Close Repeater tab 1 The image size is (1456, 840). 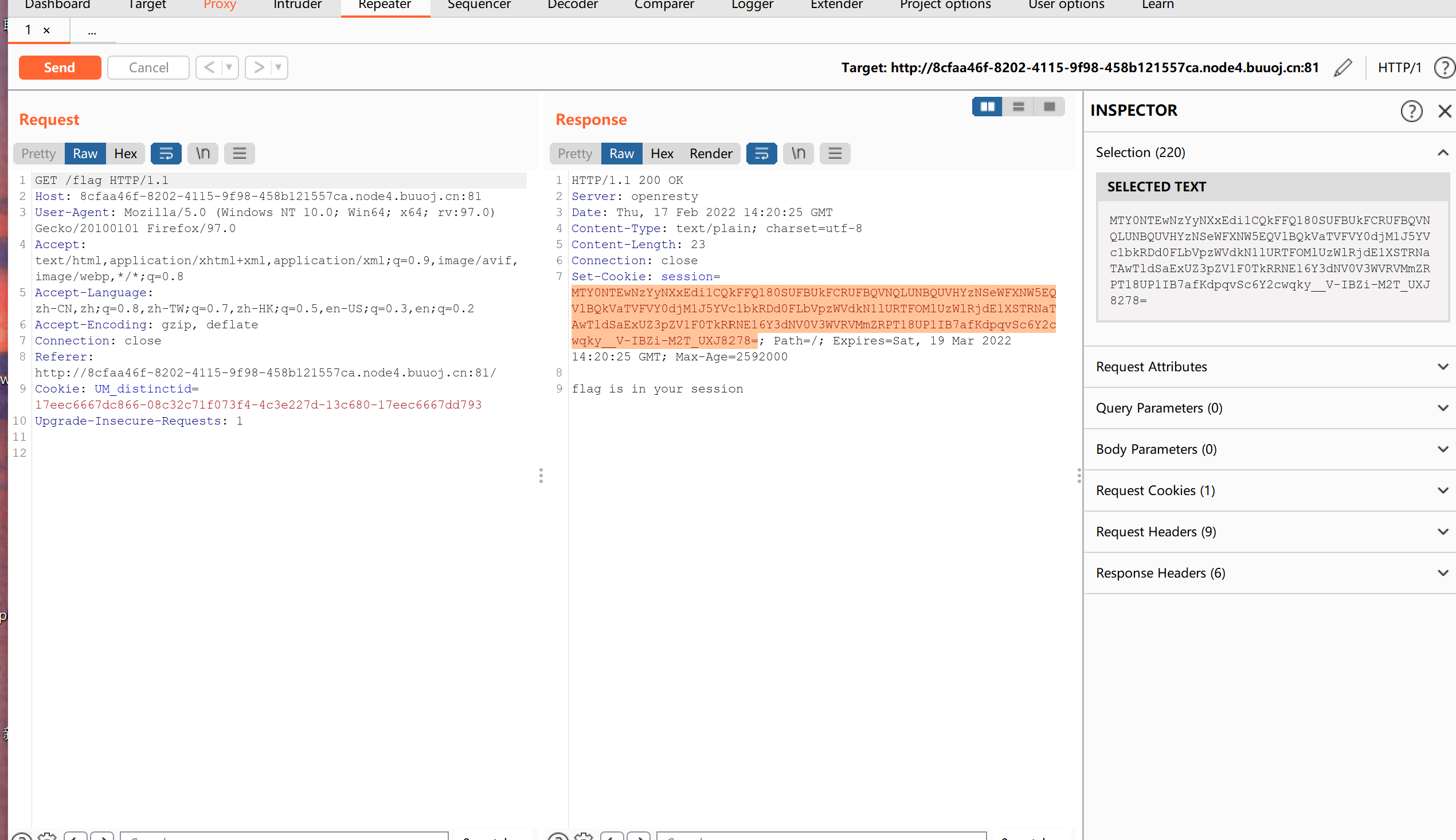(x=47, y=30)
